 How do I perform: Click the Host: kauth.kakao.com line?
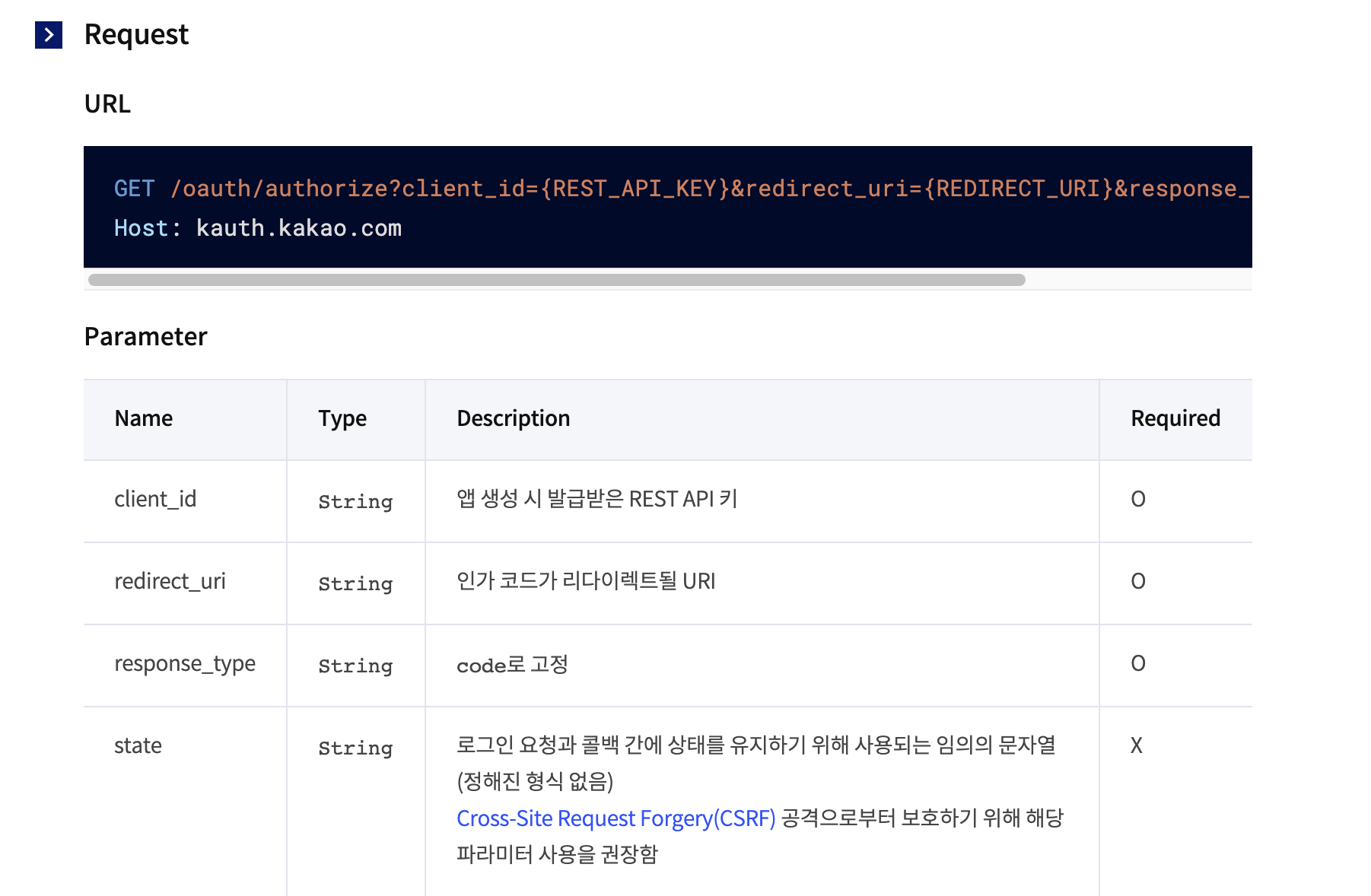[258, 228]
